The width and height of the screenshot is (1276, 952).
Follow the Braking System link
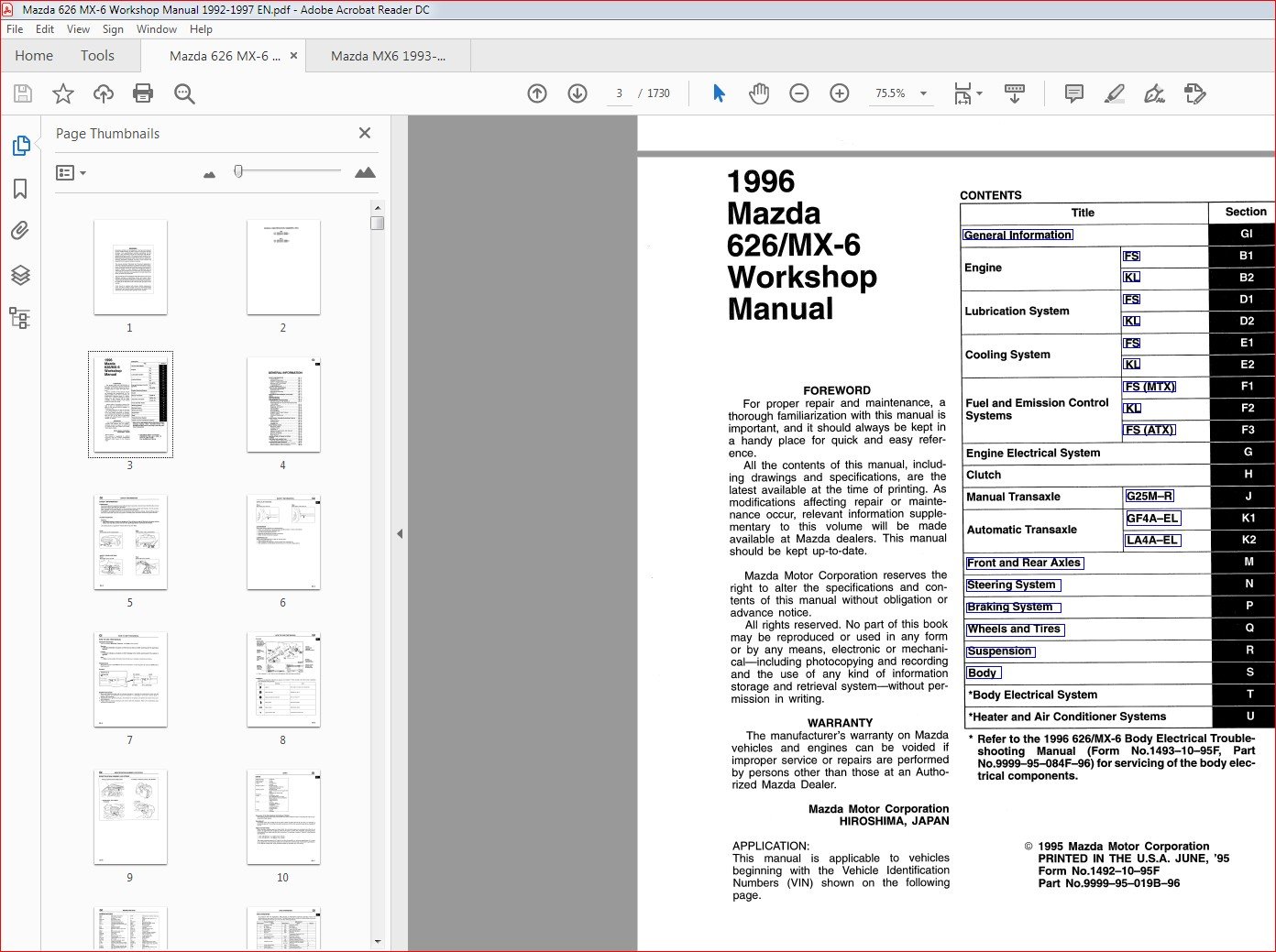pos(1013,607)
